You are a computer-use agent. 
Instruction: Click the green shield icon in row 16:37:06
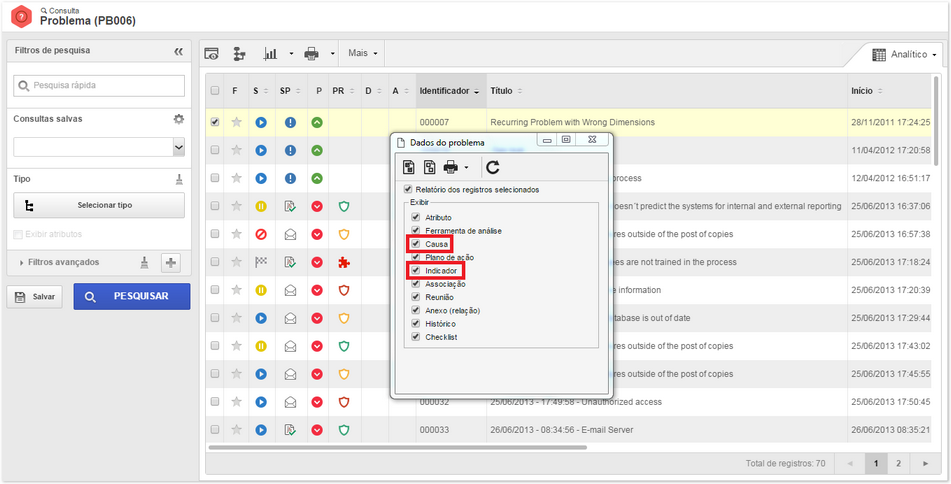(x=344, y=206)
